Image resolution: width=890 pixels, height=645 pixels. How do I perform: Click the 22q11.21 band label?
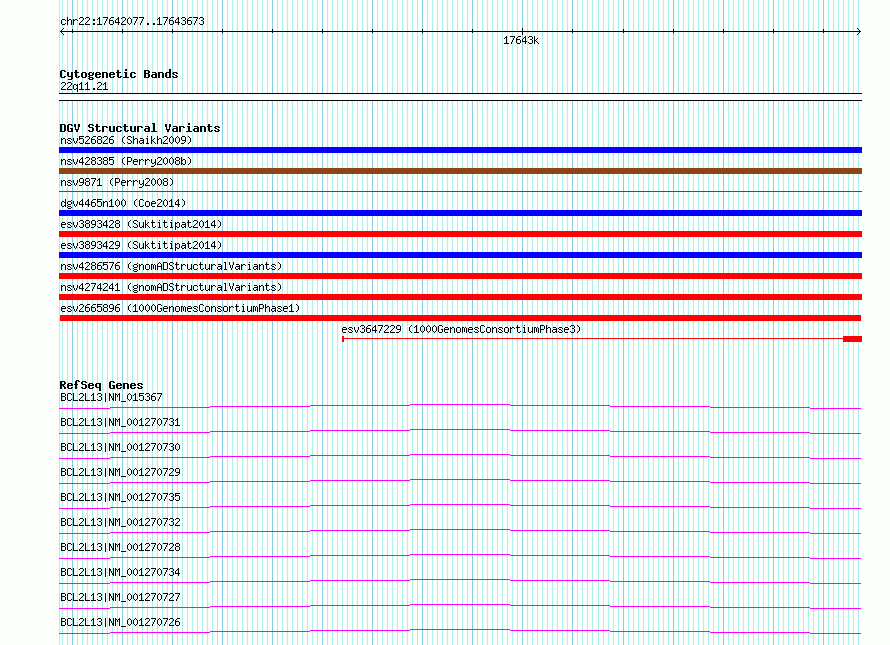[x=84, y=86]
